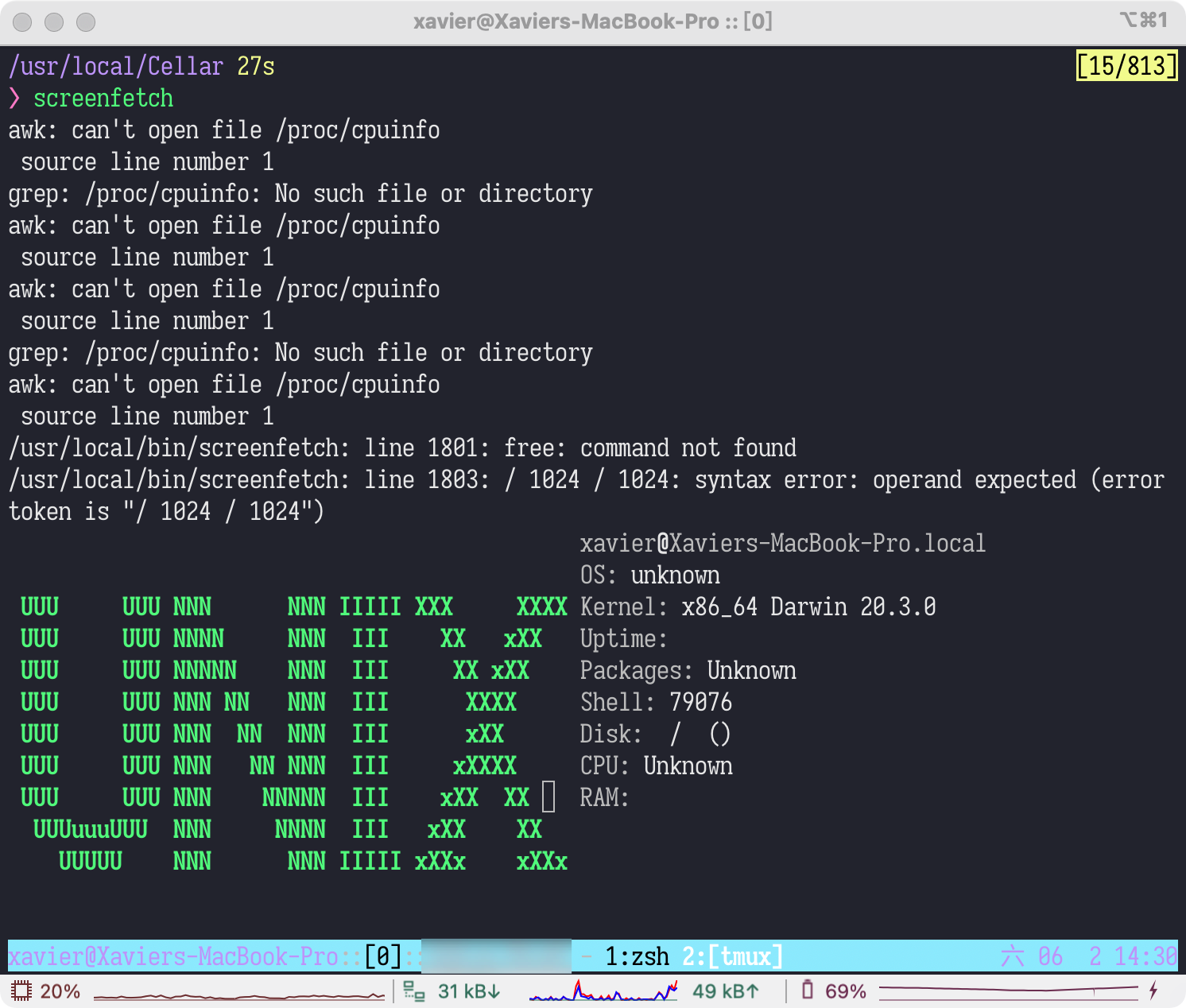The image size is (1186, 1008).
Task: Click the 49 kB upload speed value
Action: tap(726, 991)
